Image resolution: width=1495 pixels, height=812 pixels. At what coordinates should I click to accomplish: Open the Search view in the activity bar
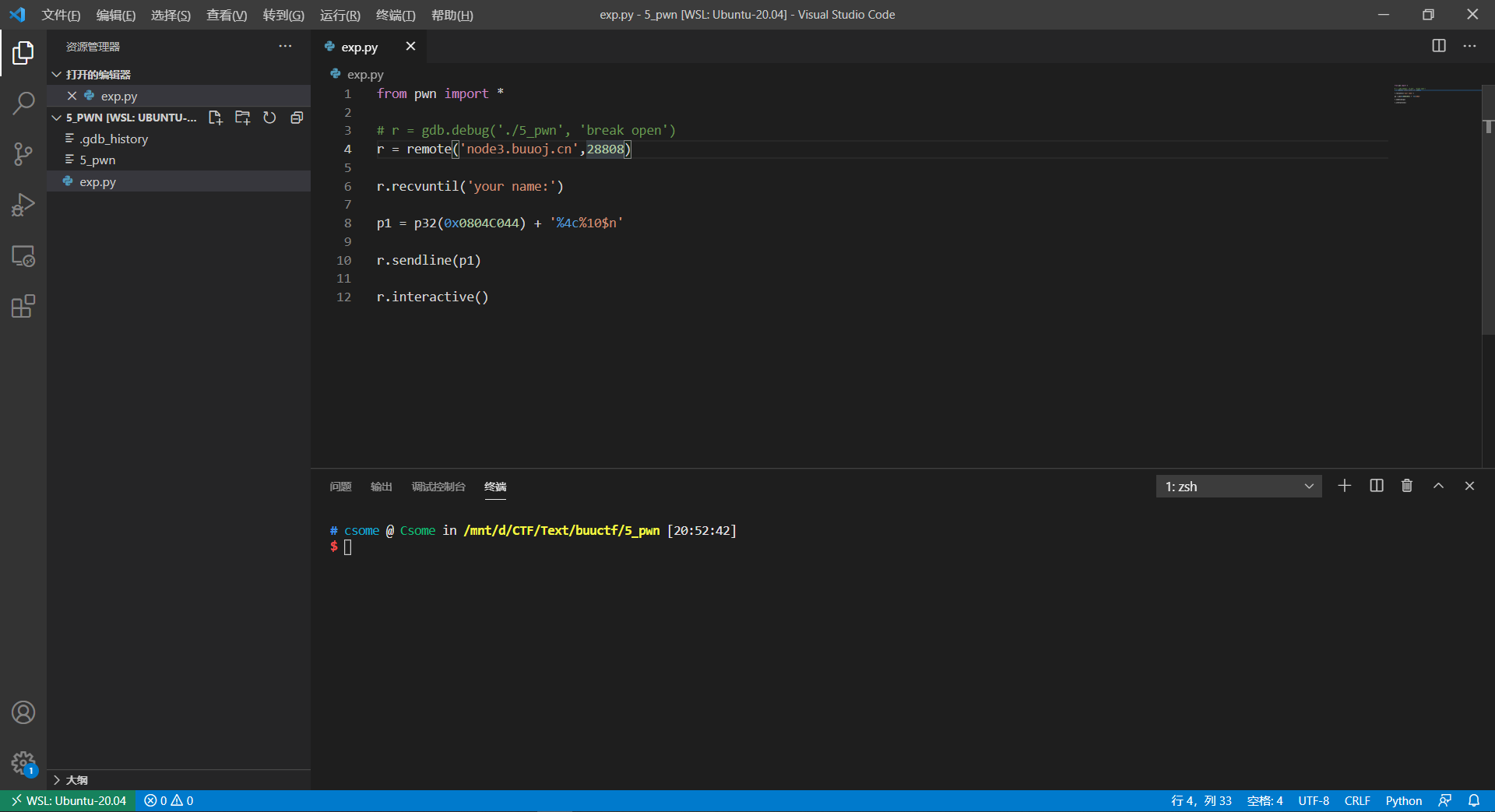[x=23, y=103]
